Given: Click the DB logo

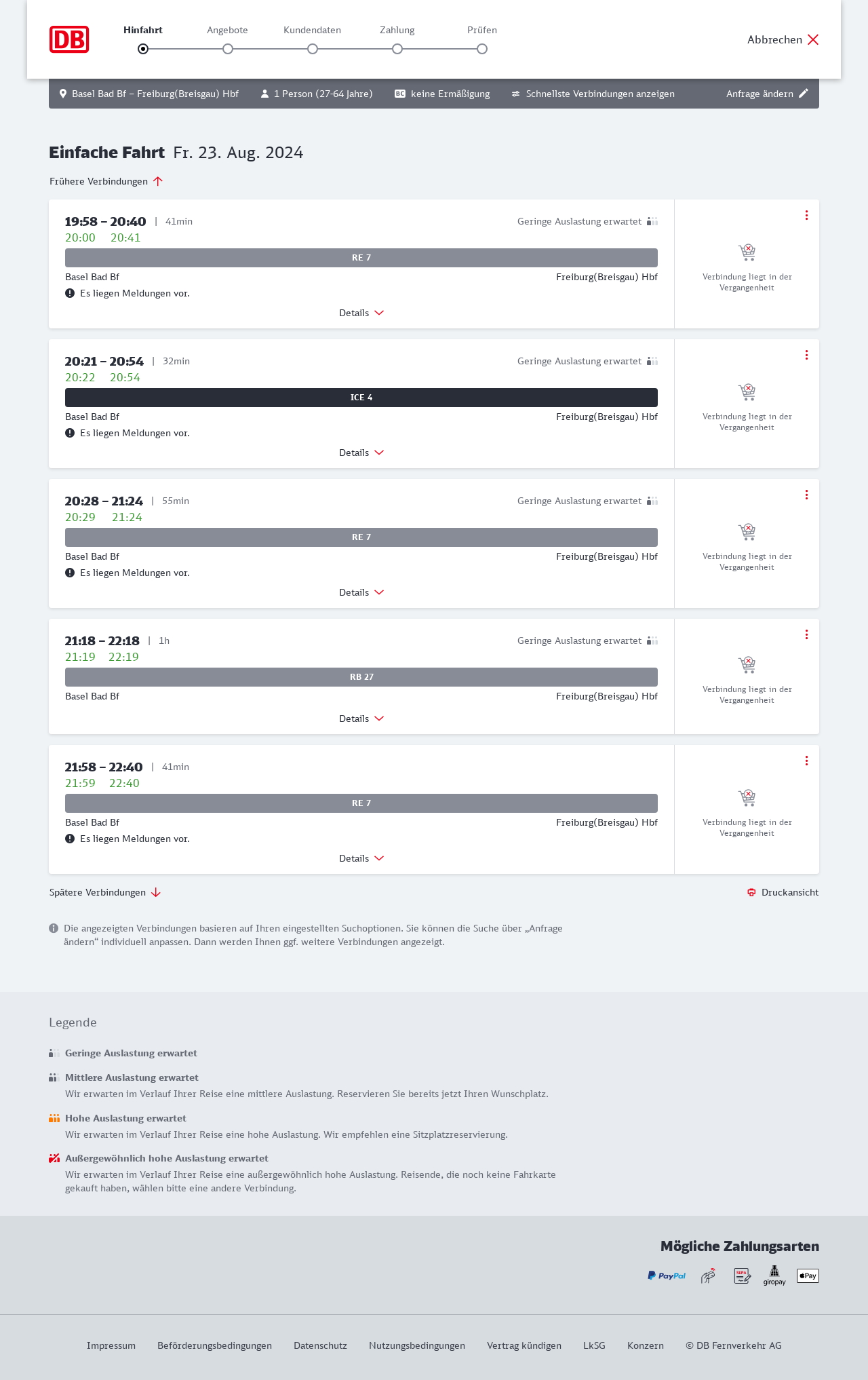Looking at the screenshot, I should coord(69,39).
